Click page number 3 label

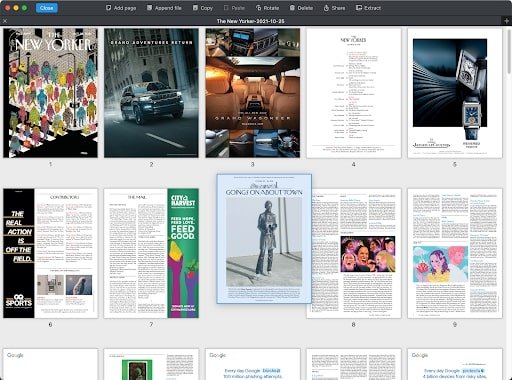253,164
